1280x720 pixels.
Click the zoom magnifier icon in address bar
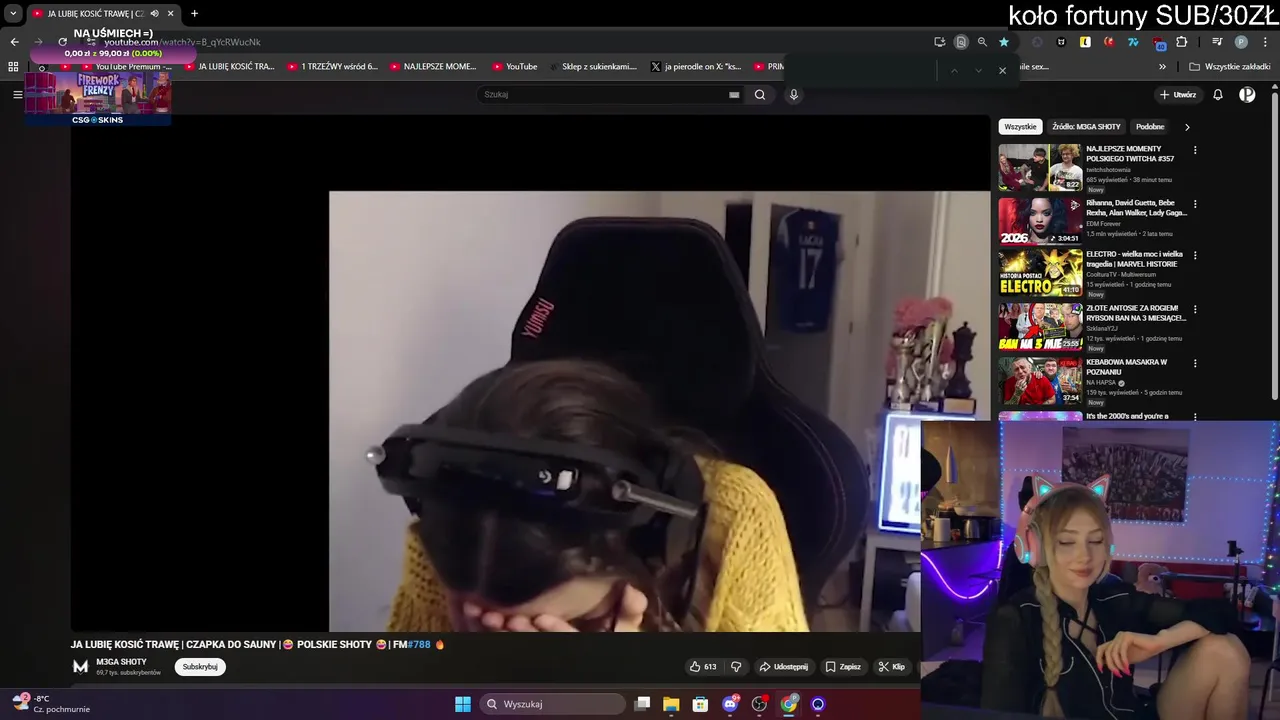pos(982,42)
